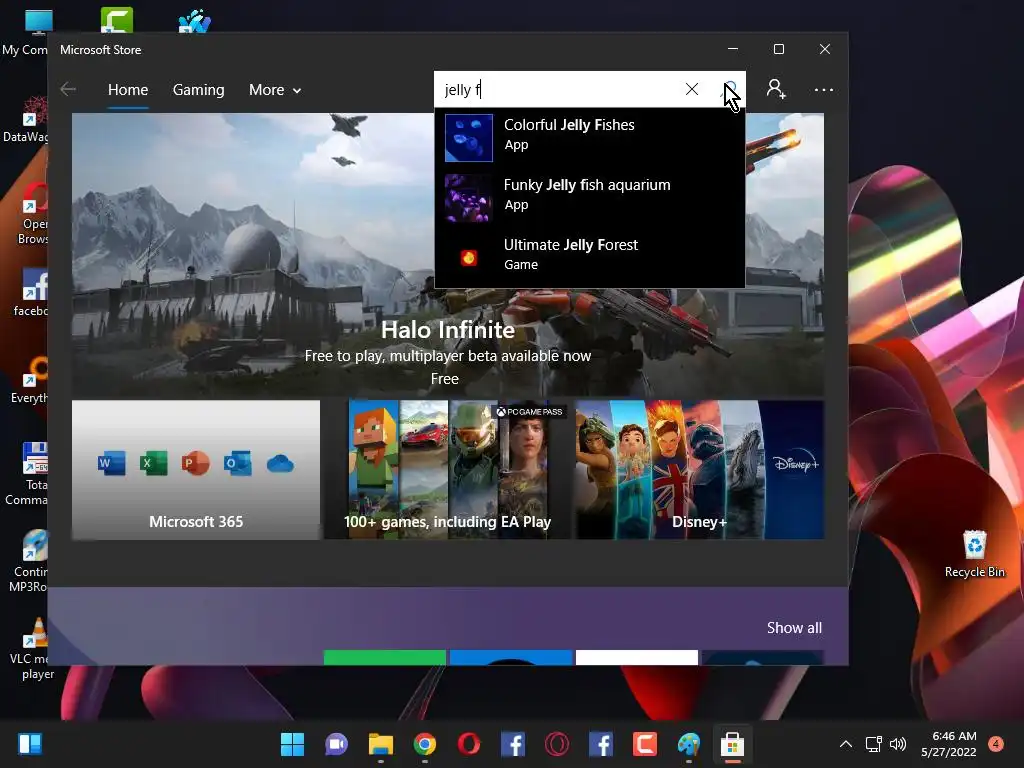Open the Recycle Bin desktop icon
Viewport: 1024px width, 768px height.
click(974, 554)
